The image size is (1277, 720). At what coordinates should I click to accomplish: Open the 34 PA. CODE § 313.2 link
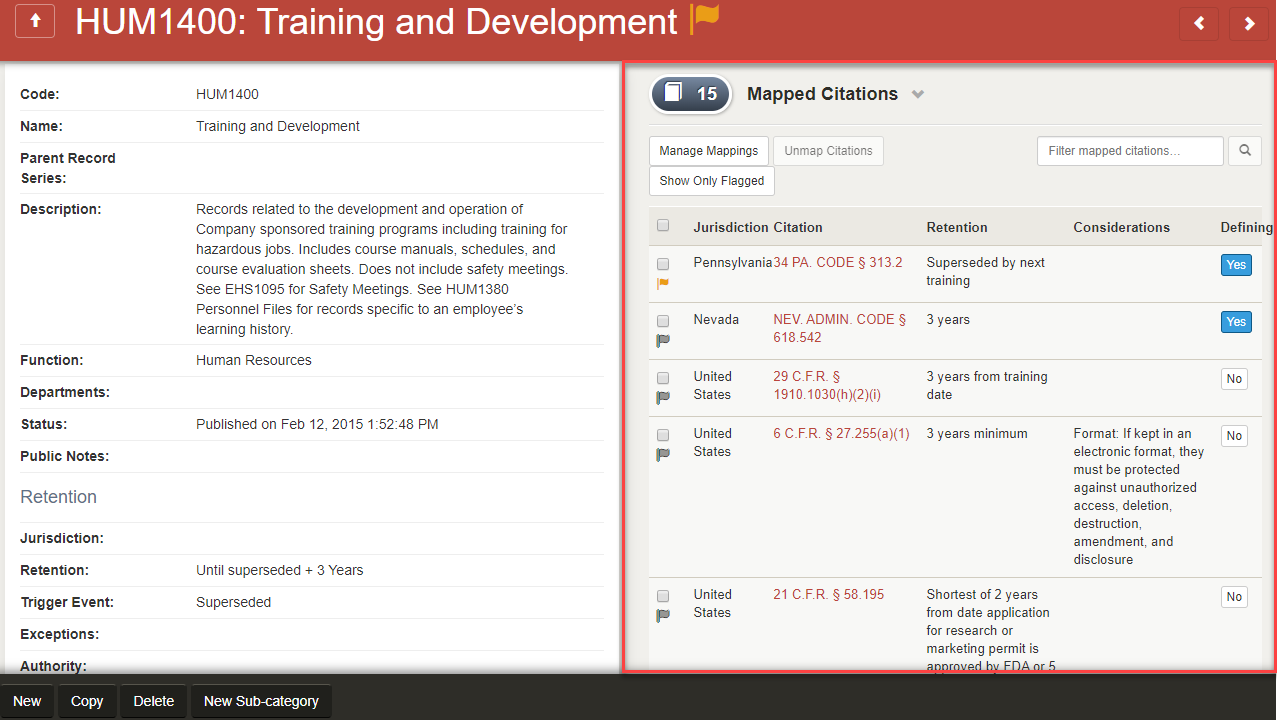[837, 263]
